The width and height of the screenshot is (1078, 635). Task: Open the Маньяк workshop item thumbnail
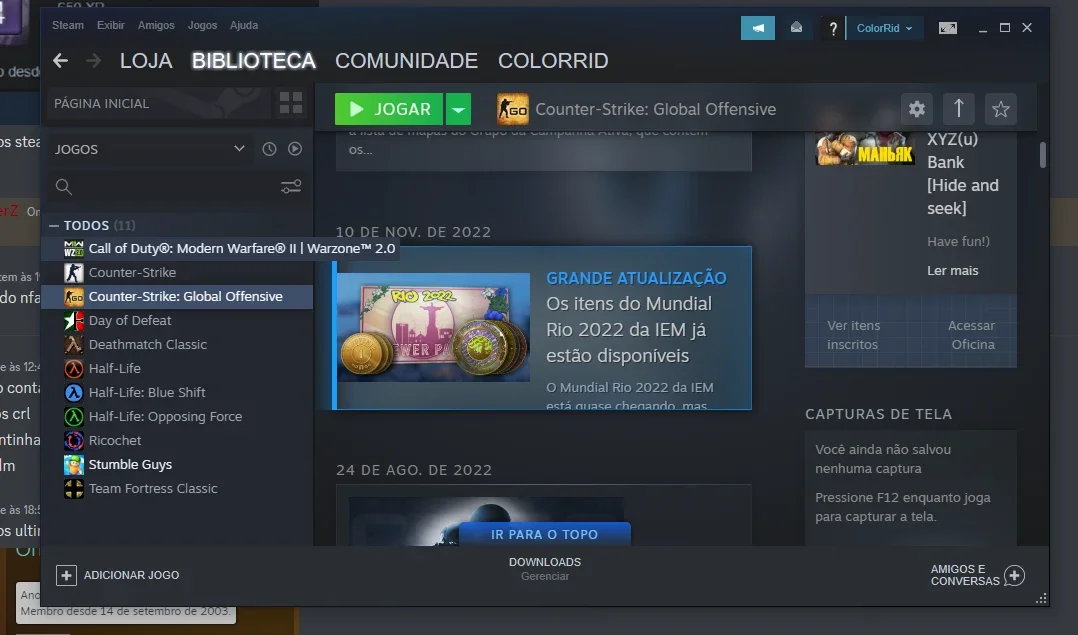click(865, 148)
